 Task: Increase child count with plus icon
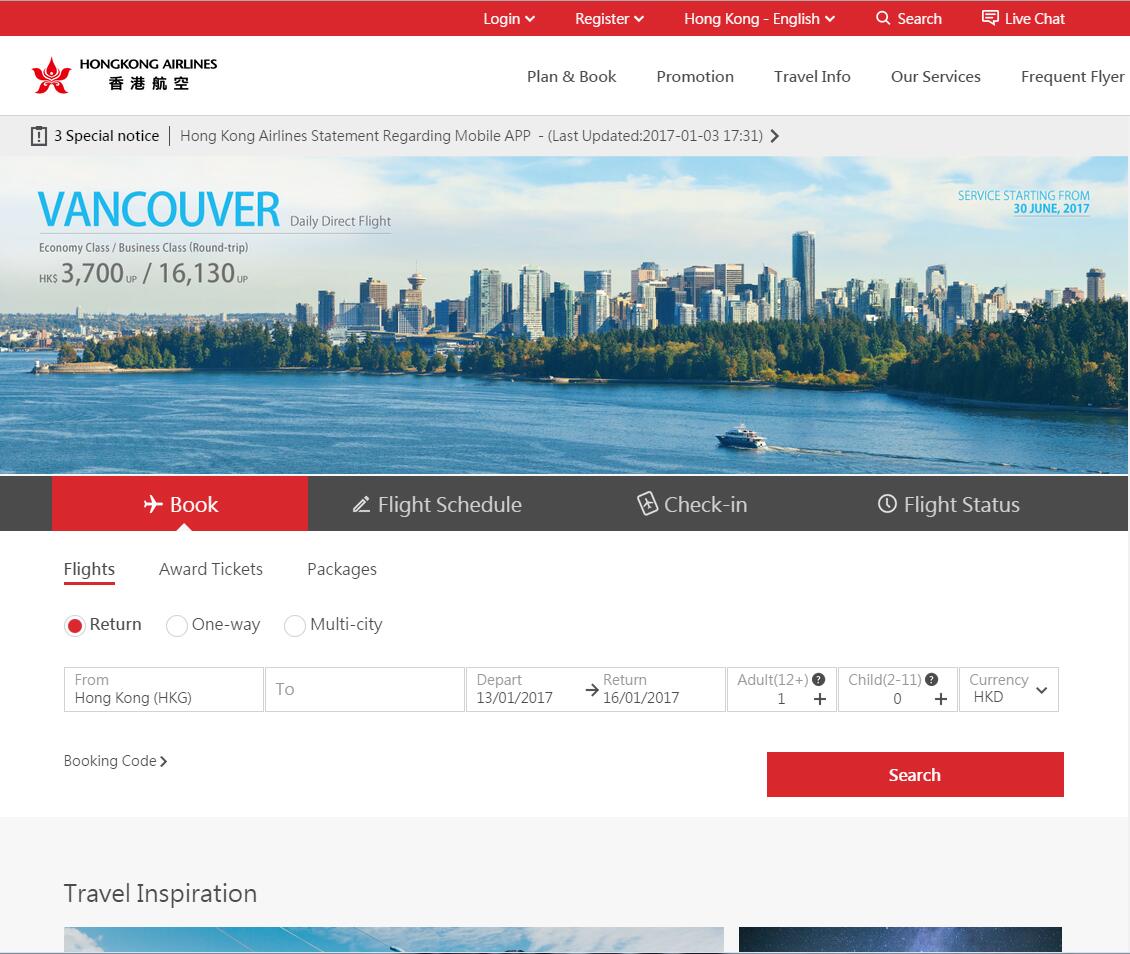coord(940,699)
